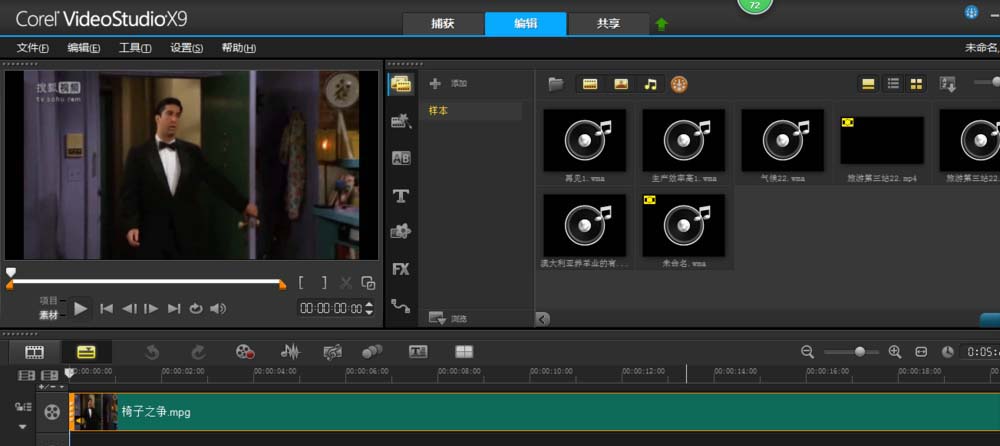The image size is (1000, 446).
Task: Open the system volume control
Action: pos(218,309)
